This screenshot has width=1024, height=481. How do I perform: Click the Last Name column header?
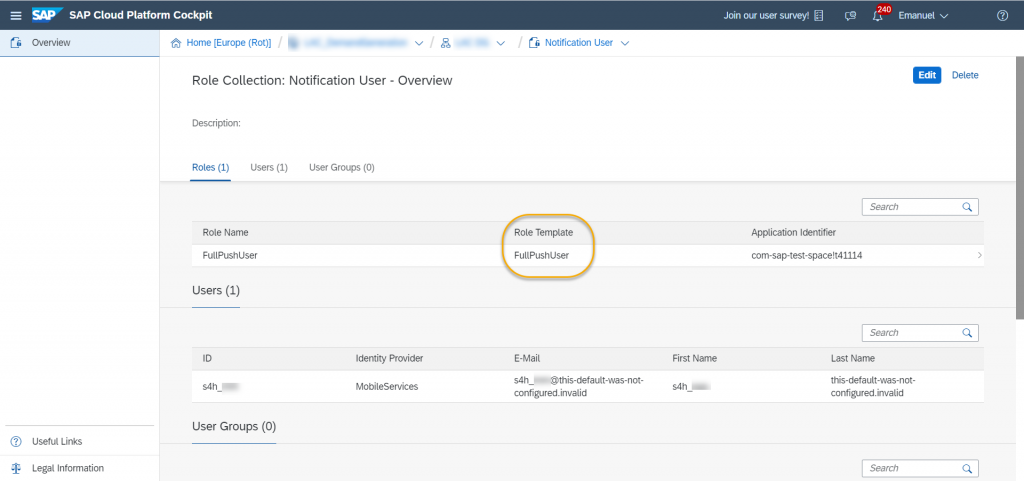coord(852,359)
